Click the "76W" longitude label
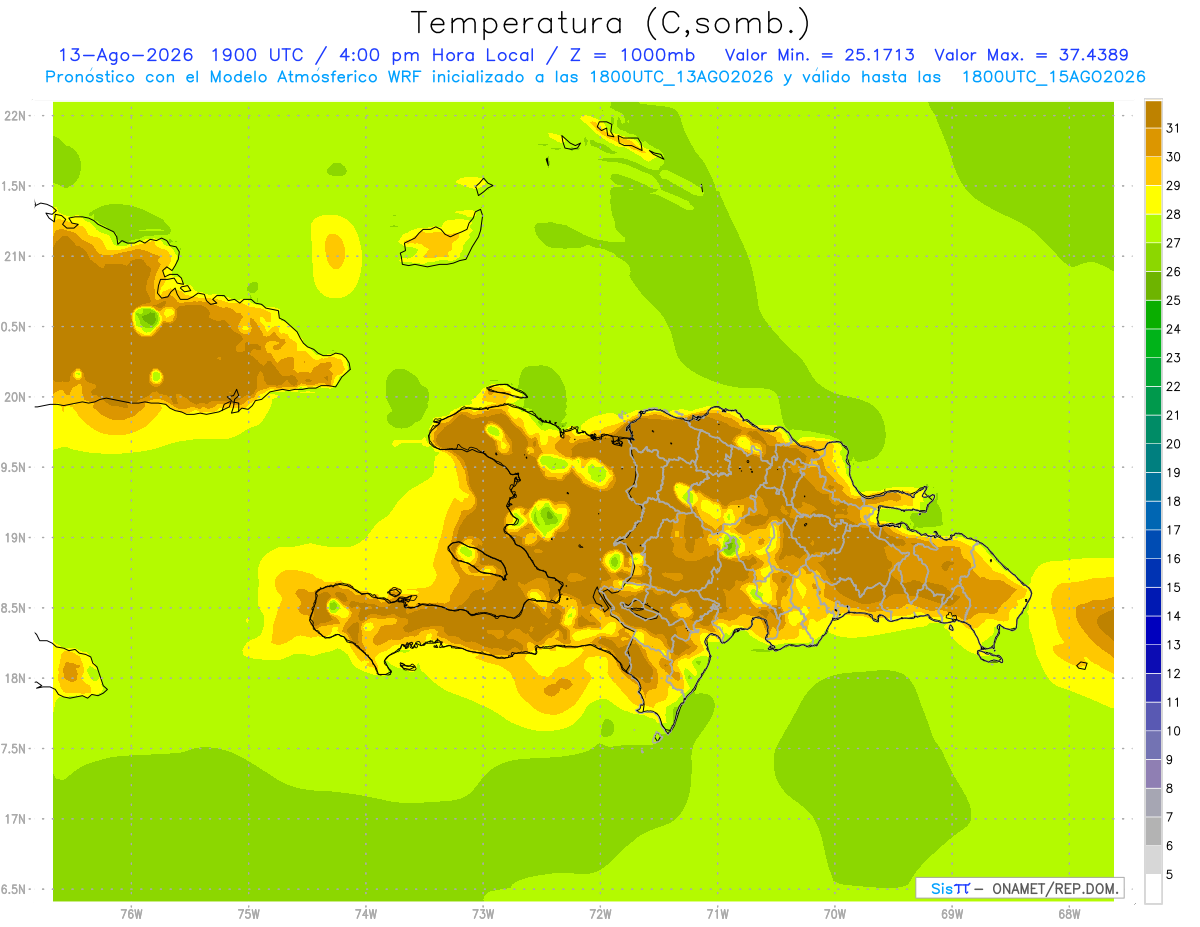1200x927 pixels. click(x=131, y=914)
